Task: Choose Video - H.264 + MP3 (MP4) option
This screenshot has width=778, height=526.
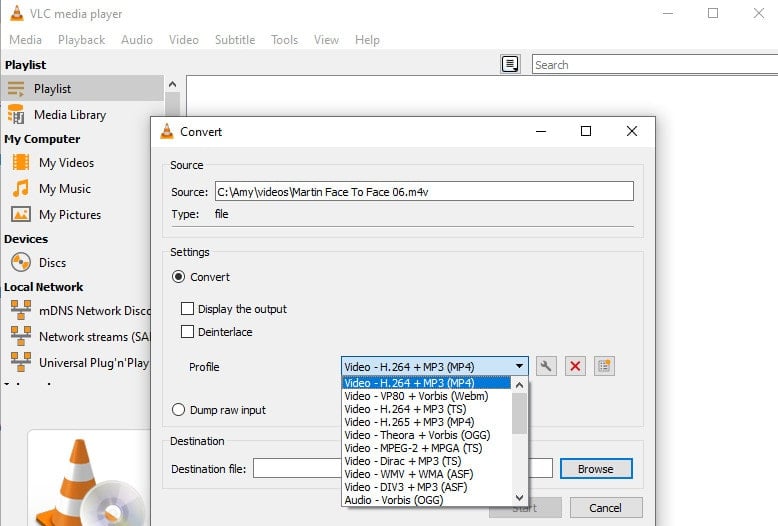Action: (426, 383)
